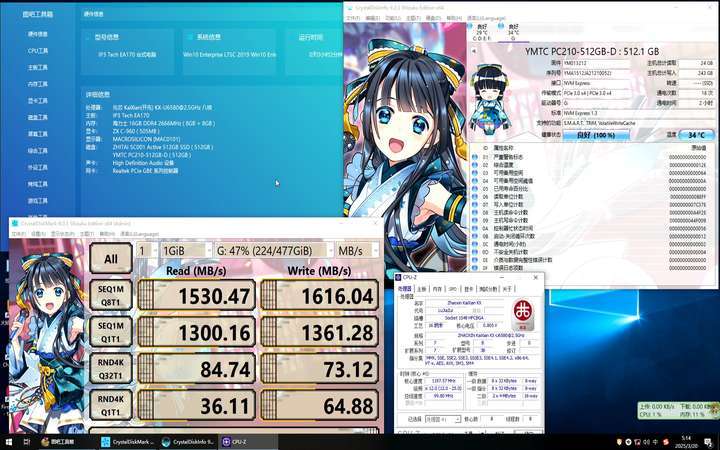The width and height of the screenshot is (720, 450).
Task: Switch to the SPD tab in CPU-Z
Action: [452, 289]
